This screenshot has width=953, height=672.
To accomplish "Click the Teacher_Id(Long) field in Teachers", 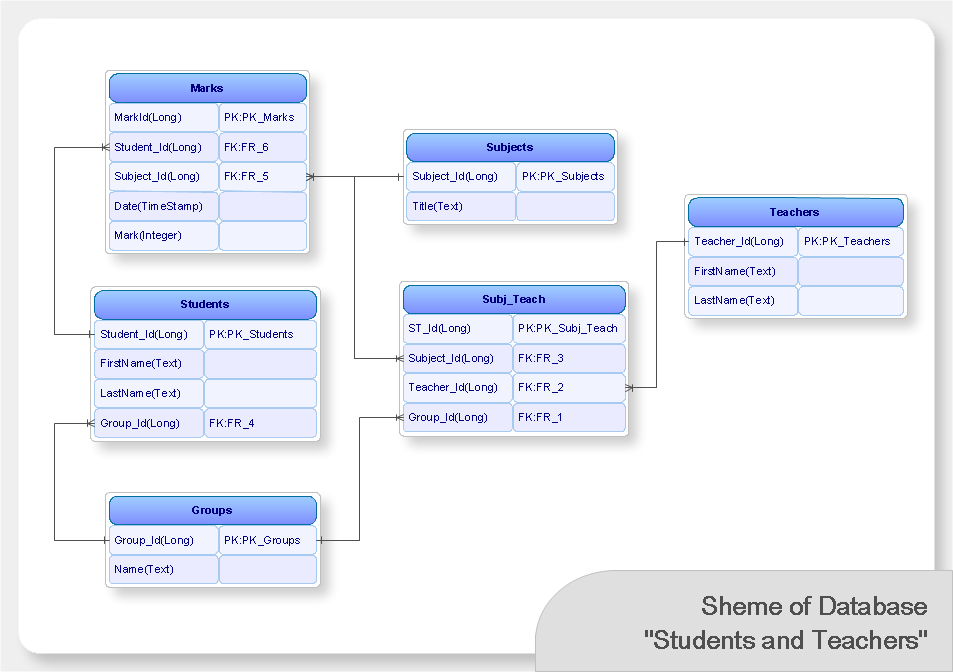I will click(x=743, y=241).
